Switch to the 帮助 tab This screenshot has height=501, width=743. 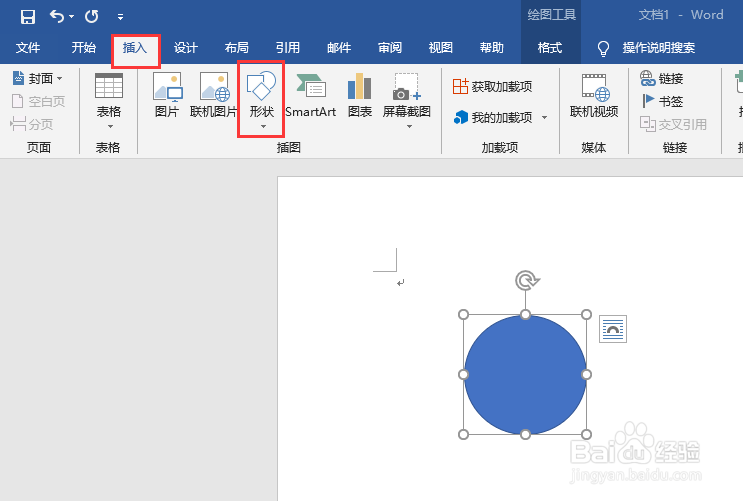coord(492,47)
